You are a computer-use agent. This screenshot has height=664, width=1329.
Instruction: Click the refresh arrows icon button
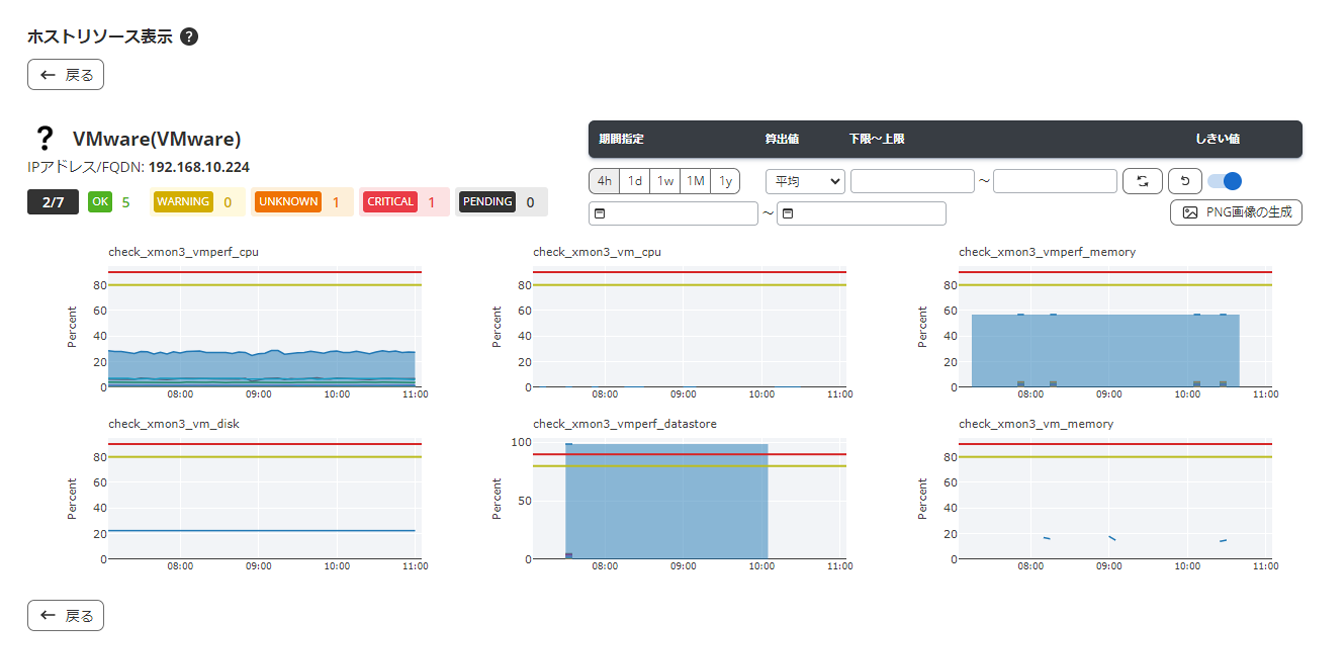coord(1142,181)
